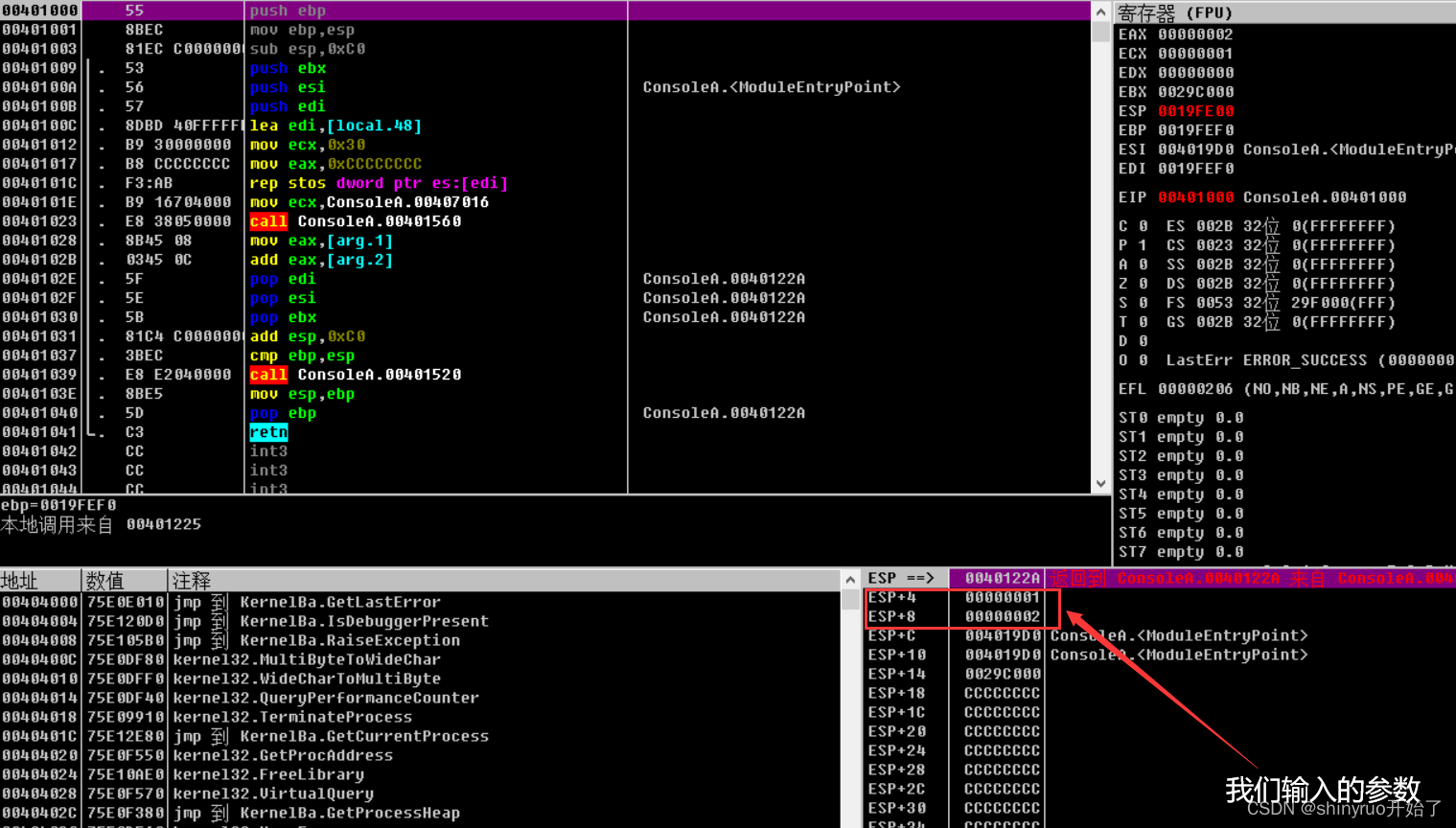Select the 'cmp ebp,esp' instruction
This screenshot has width=1456, height=828.
(302, 356)
